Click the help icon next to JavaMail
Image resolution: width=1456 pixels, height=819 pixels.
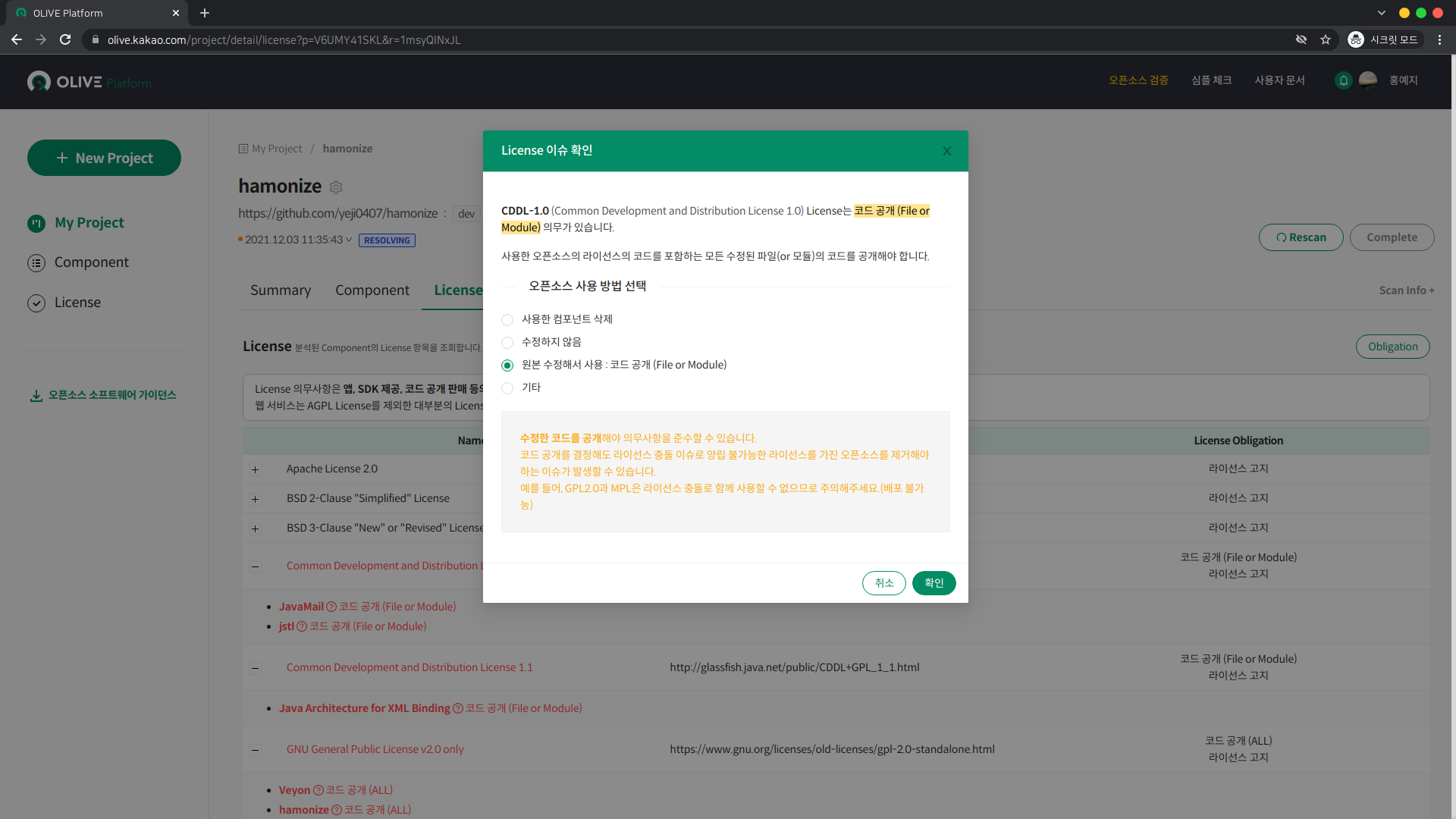[331, 606]
